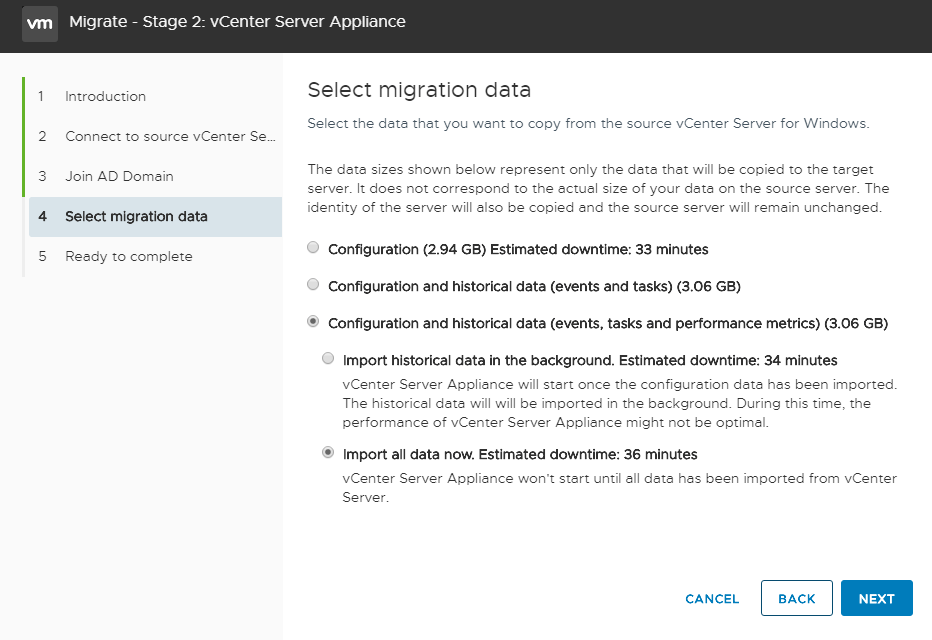Click the Select migration data page heading
The height and width of the screenshot is (640, 932).
click(418, 90)
